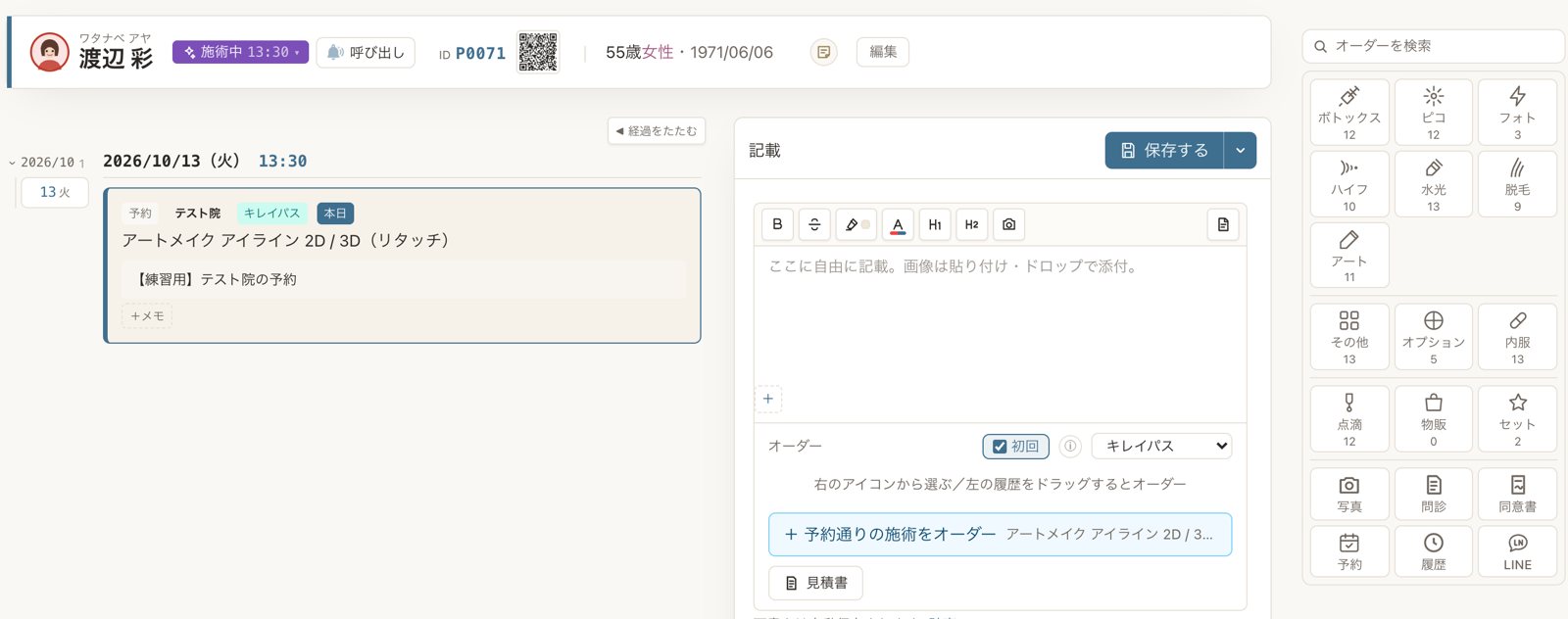Screen dimensions: 1568x619
Task: Collapse the history with 経過をたたむ
Action: coord(657,131)
